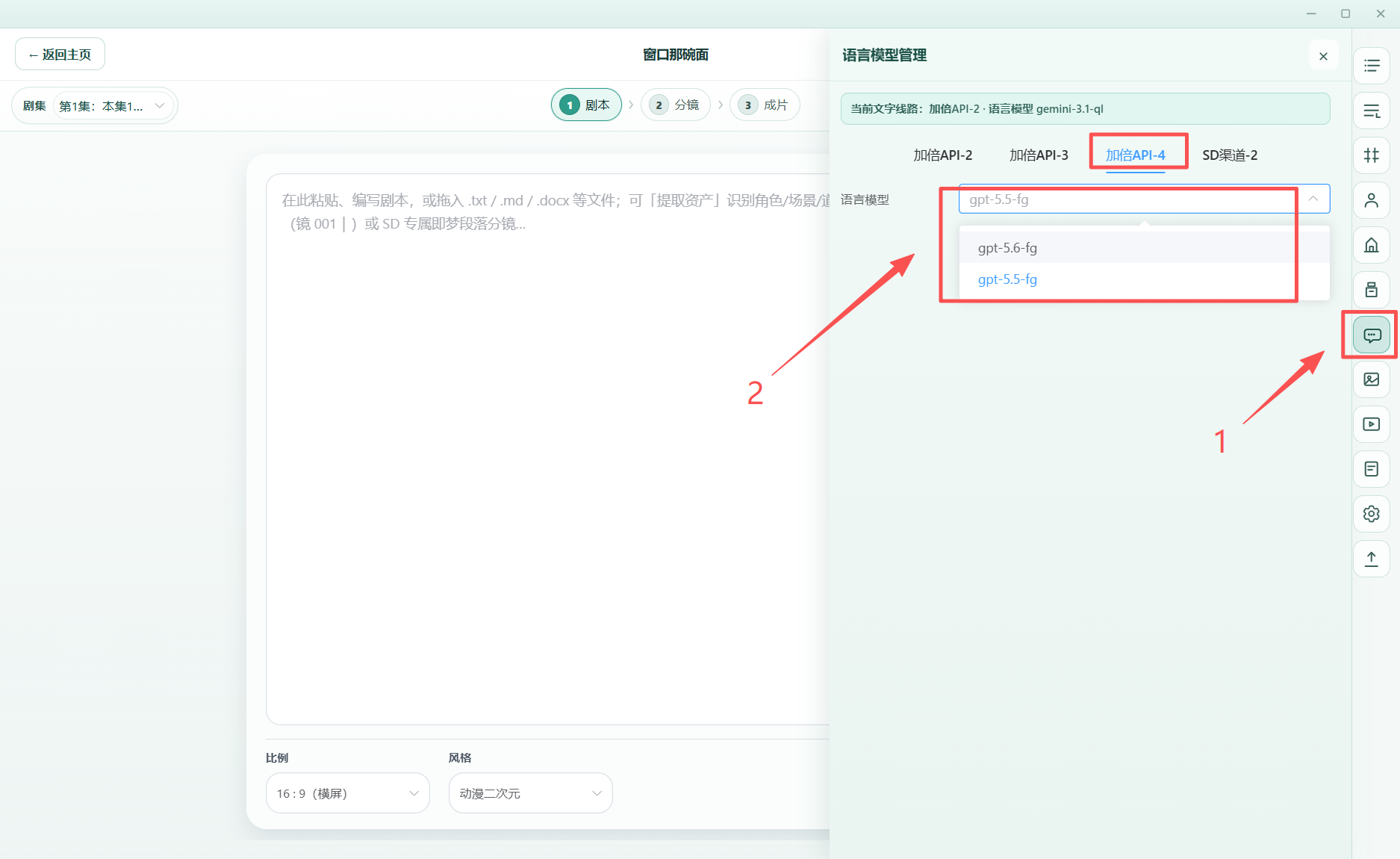Open the 剧集 episode dropdown
Viewport: 1400px width, 859px height.
[113, 106]
